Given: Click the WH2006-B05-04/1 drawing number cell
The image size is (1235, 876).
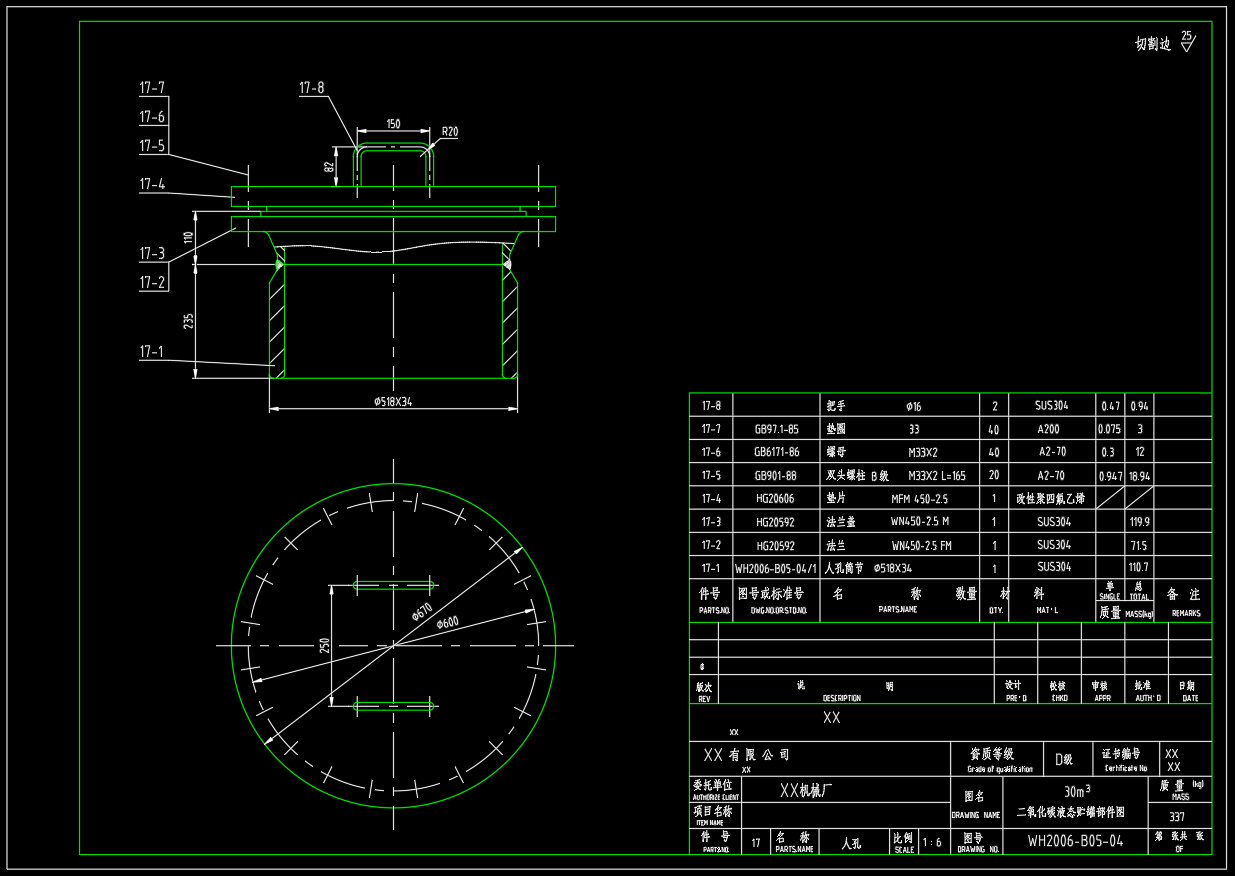Looking at the screenshot, I should tap(776, 568).
